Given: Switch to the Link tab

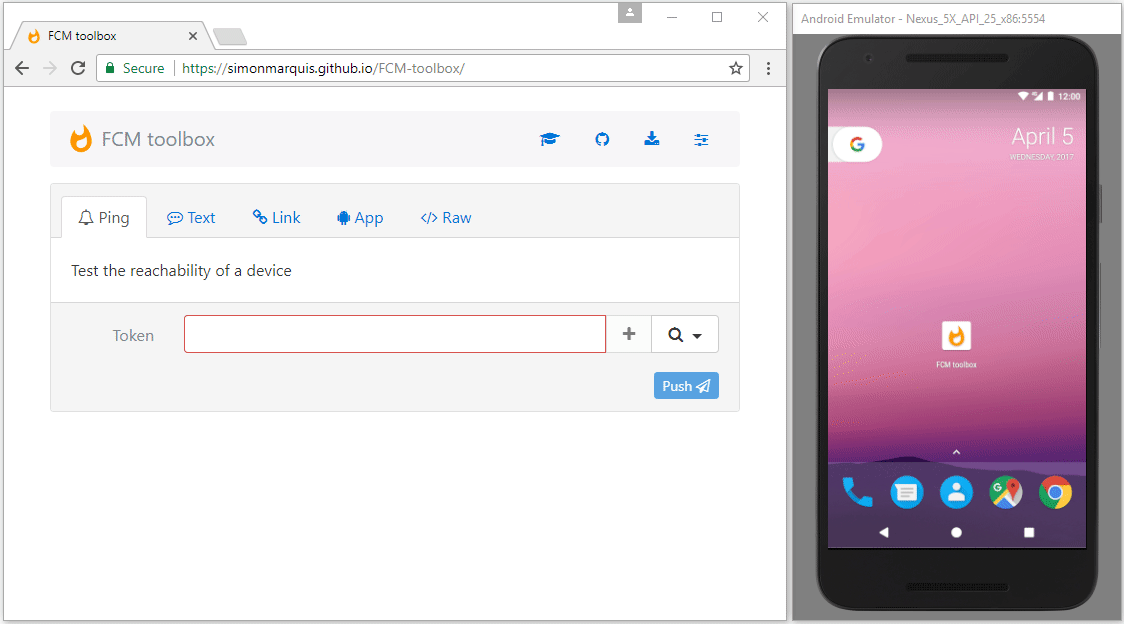Looking at the screenshot, I should [x=277, y=217].
